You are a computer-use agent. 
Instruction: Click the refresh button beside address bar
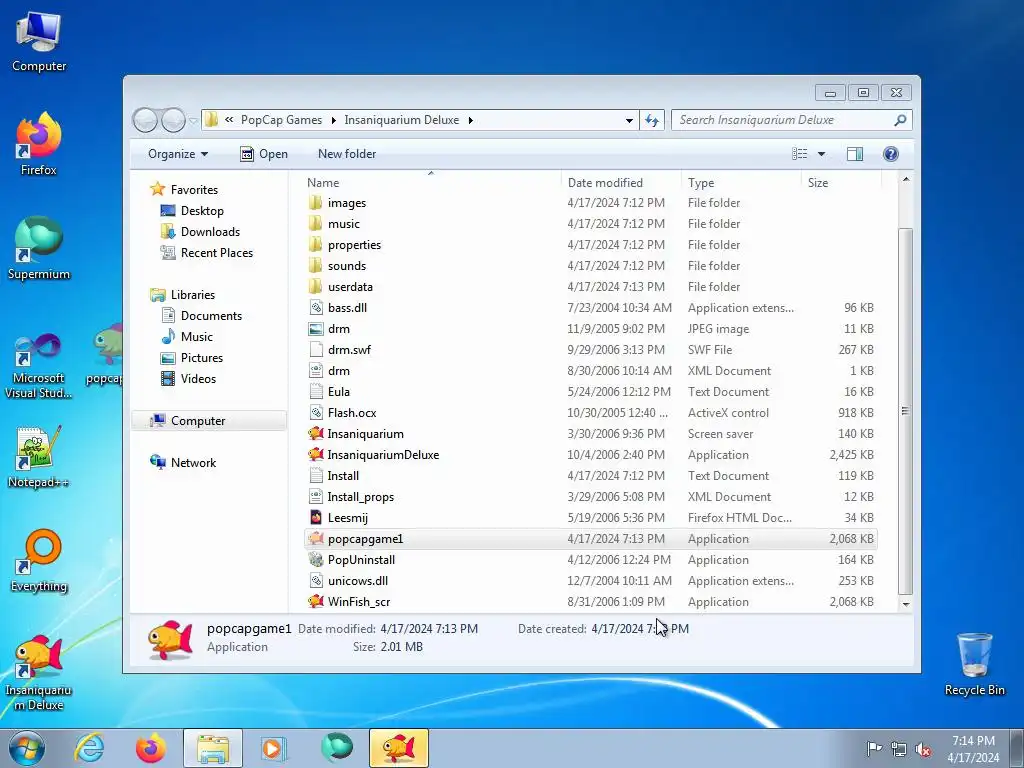(652, 120)
